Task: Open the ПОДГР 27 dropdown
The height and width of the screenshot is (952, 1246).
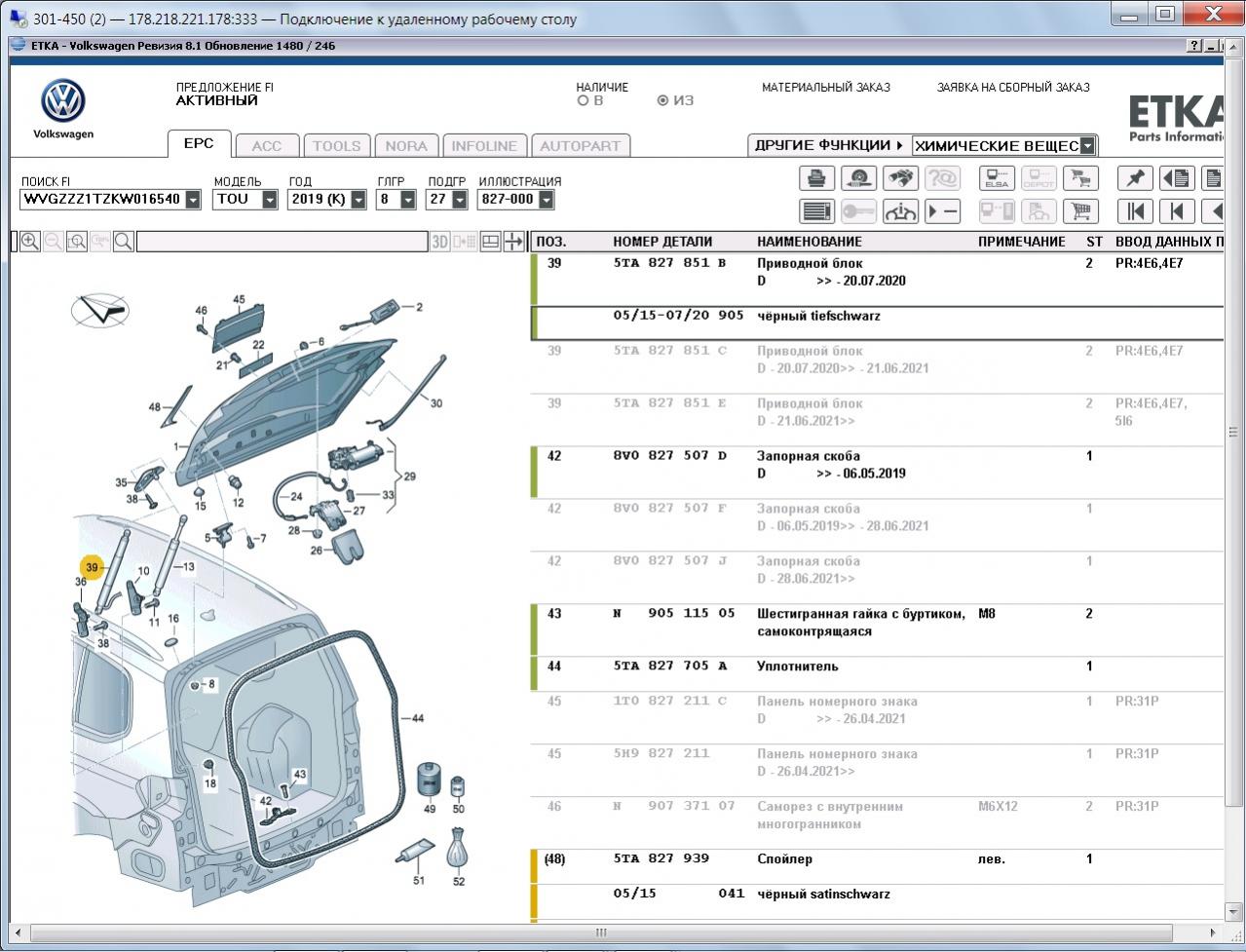Action: [x=459, y=200]
